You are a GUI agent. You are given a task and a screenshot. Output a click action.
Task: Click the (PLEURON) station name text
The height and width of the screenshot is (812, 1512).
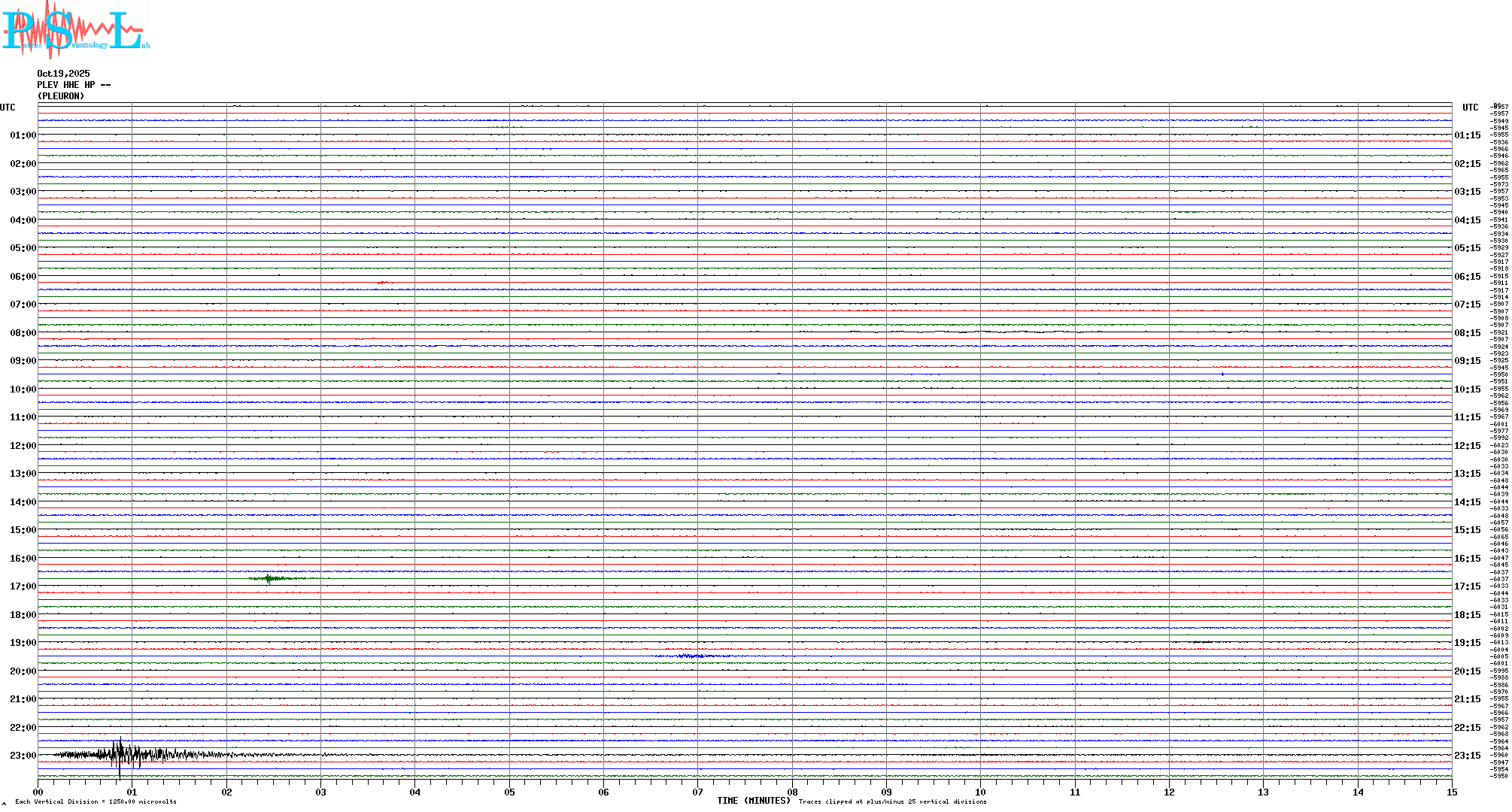[x=61, y=96]
